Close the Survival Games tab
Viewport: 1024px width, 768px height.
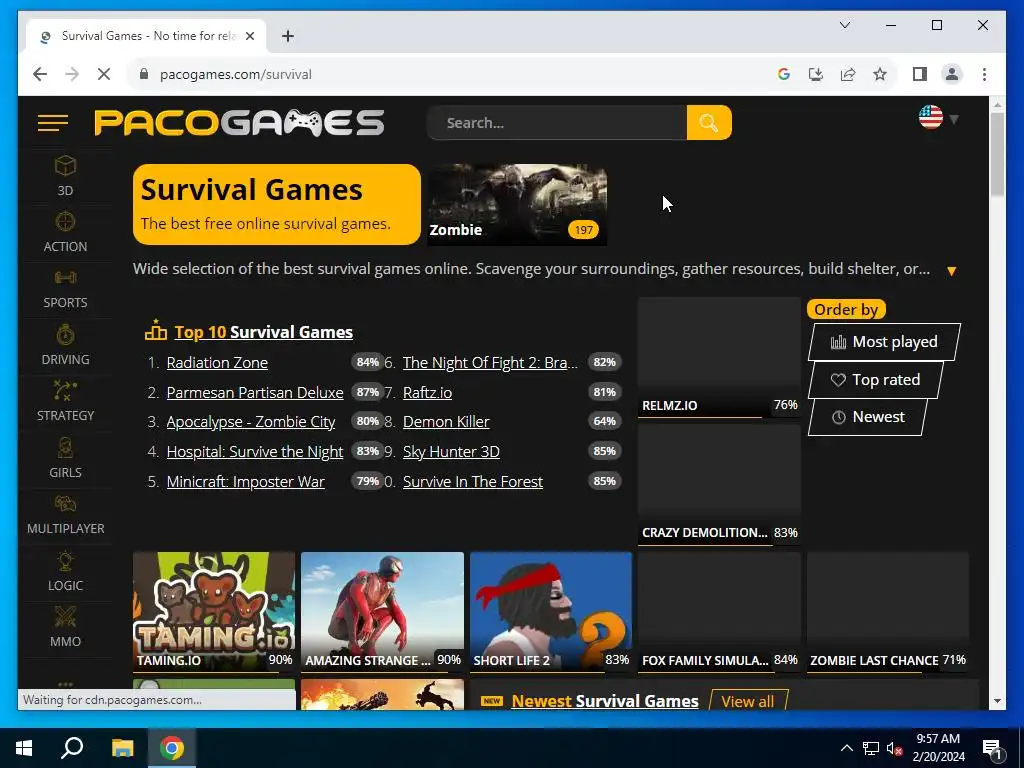(249, 36)
